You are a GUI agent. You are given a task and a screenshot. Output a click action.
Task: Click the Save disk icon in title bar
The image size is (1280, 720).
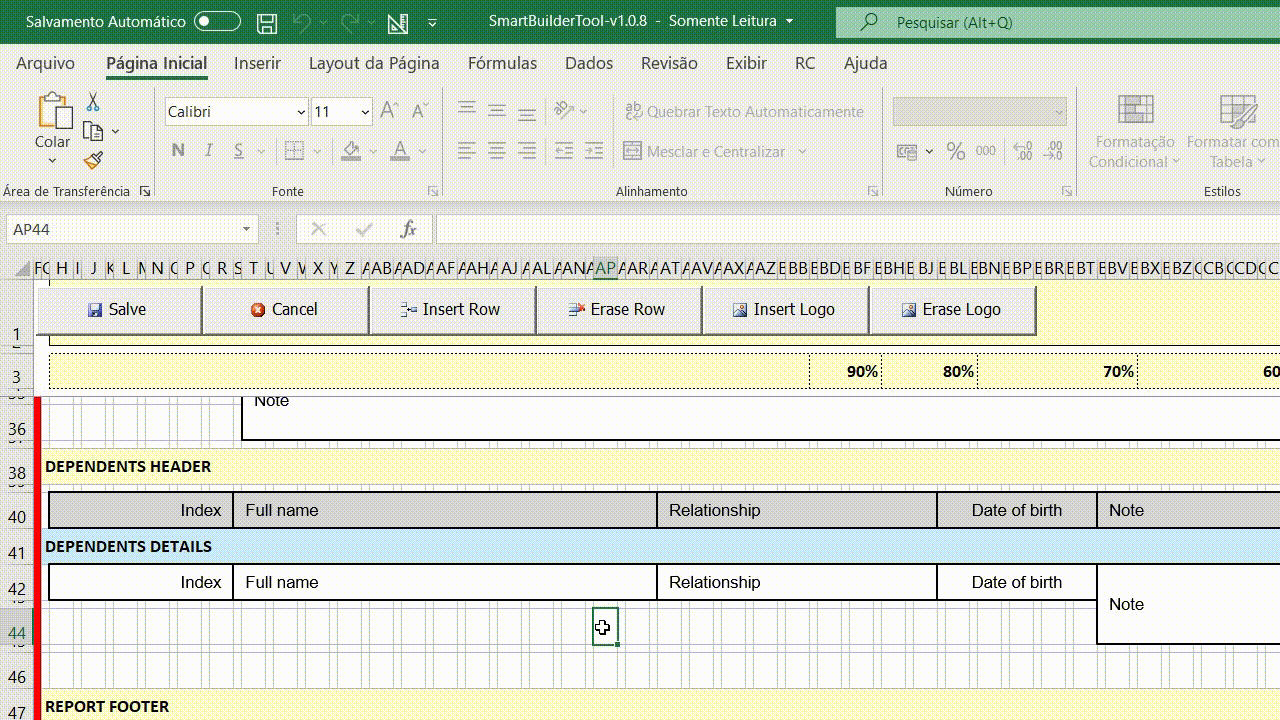pos(267,22)
